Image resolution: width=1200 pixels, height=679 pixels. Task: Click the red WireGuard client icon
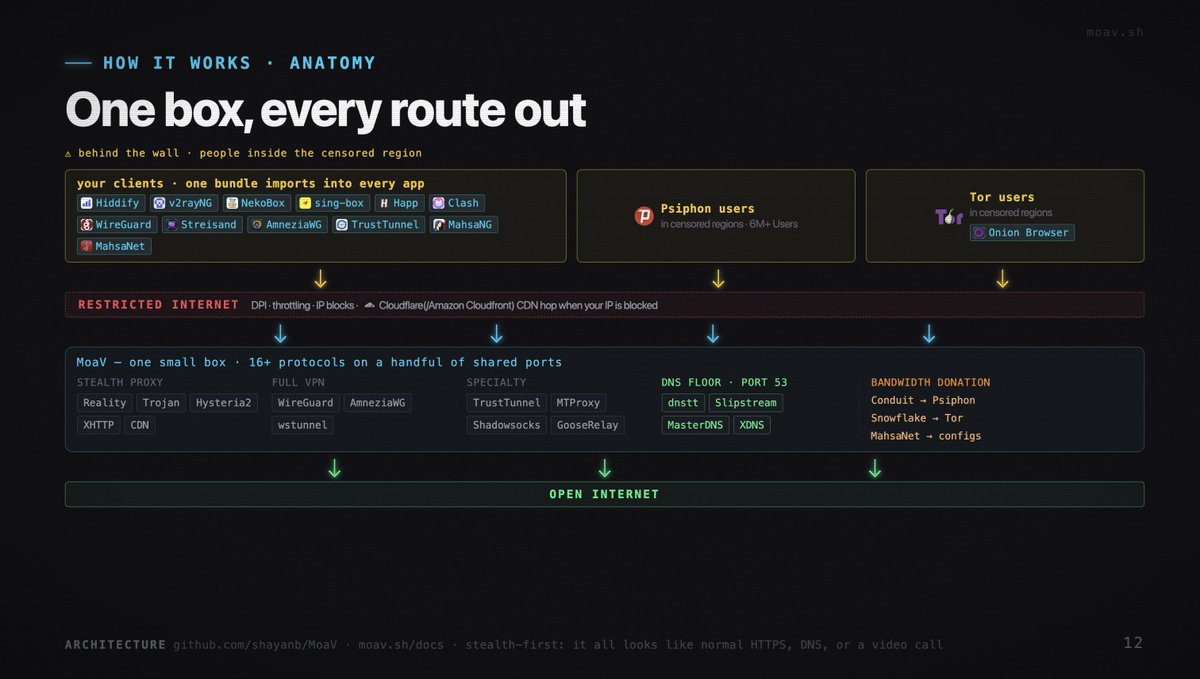click(x=87, y=225)
